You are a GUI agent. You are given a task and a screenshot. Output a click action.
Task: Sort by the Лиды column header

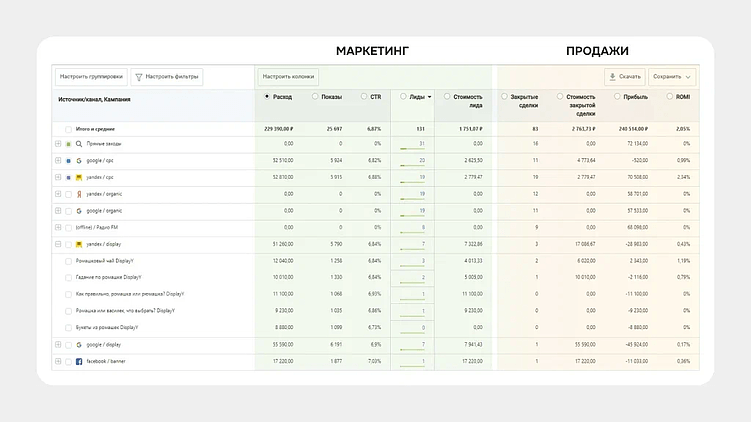(418, 97)
